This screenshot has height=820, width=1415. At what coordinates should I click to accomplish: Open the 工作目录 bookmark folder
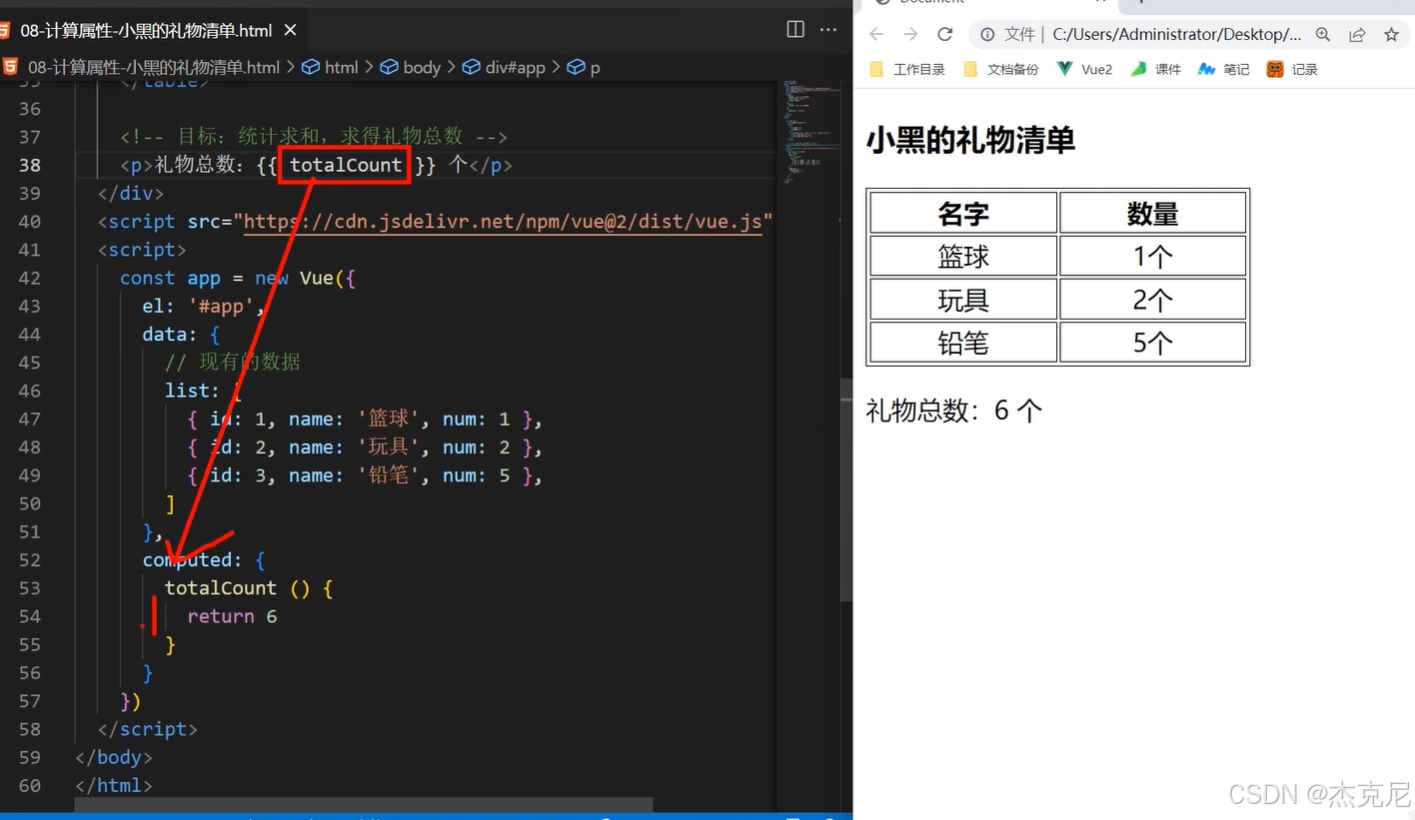tap(907, 69)
